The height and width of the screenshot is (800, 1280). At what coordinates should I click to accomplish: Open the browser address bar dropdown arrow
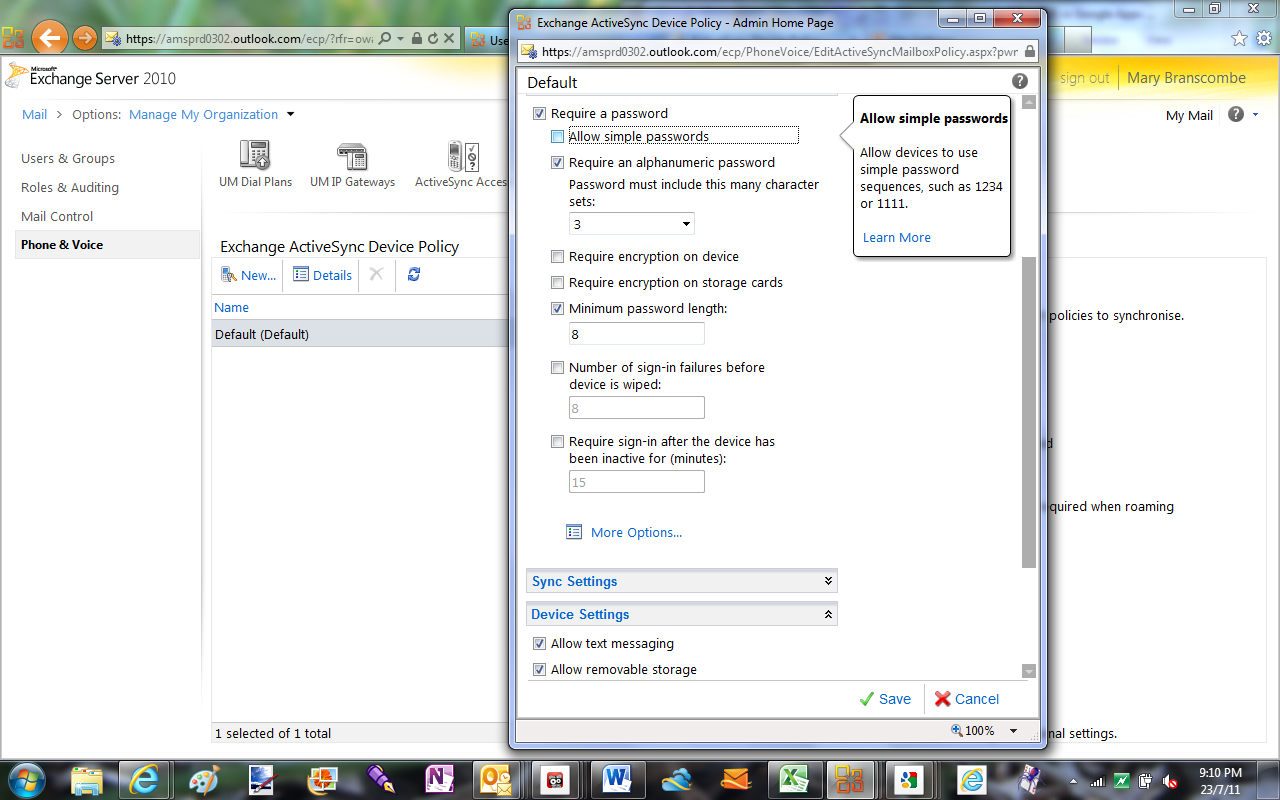pos(402,39)
